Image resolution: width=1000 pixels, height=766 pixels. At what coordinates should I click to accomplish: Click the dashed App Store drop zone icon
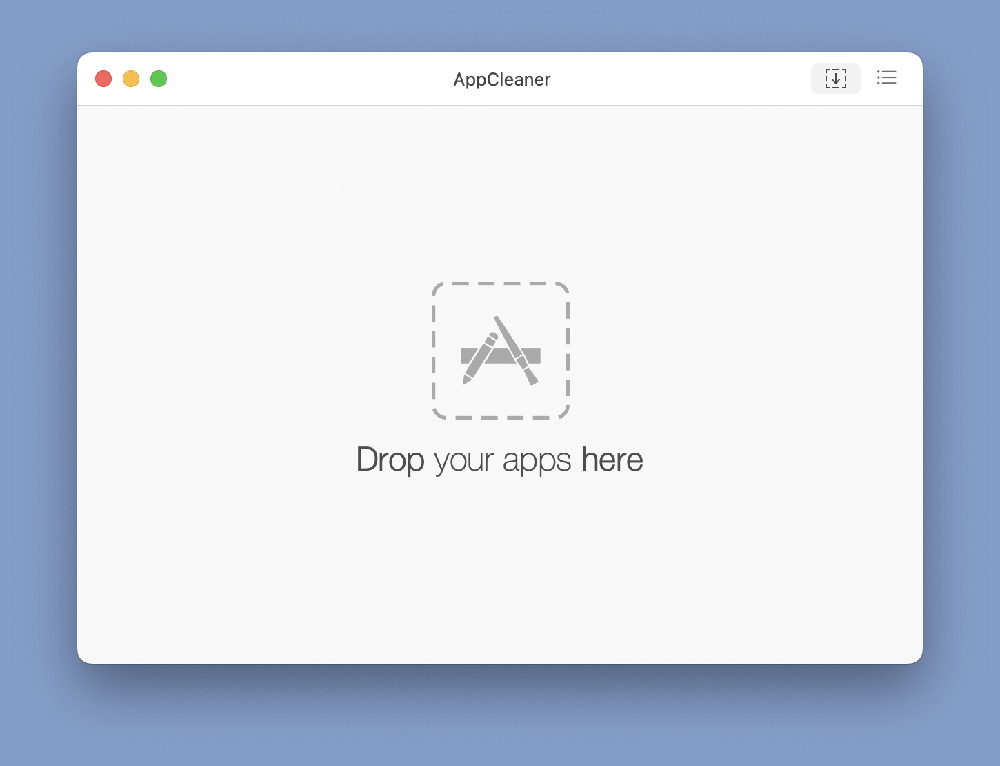coord(501,351)
